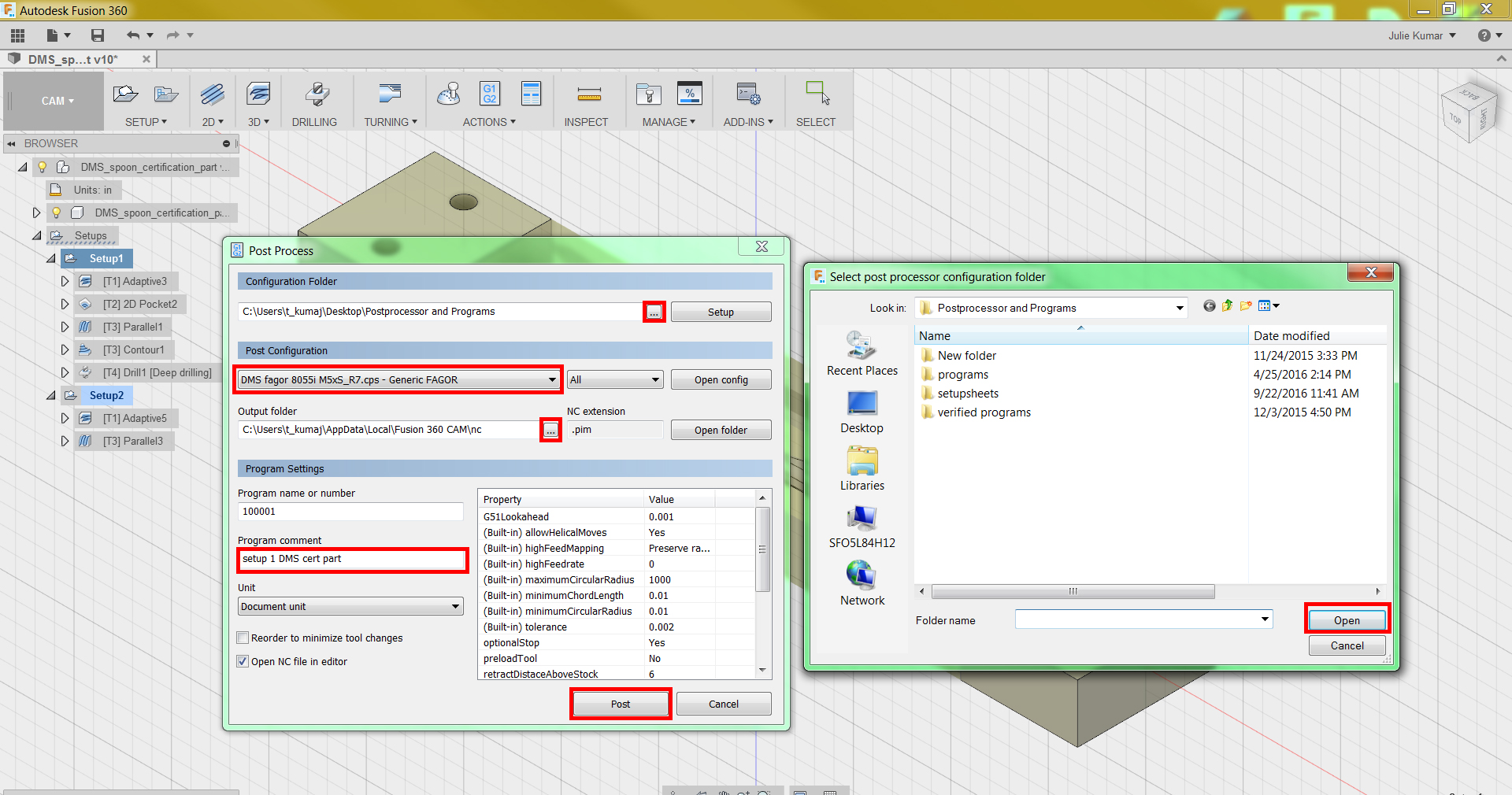
Task: Click the Post button
Action: 621,704
